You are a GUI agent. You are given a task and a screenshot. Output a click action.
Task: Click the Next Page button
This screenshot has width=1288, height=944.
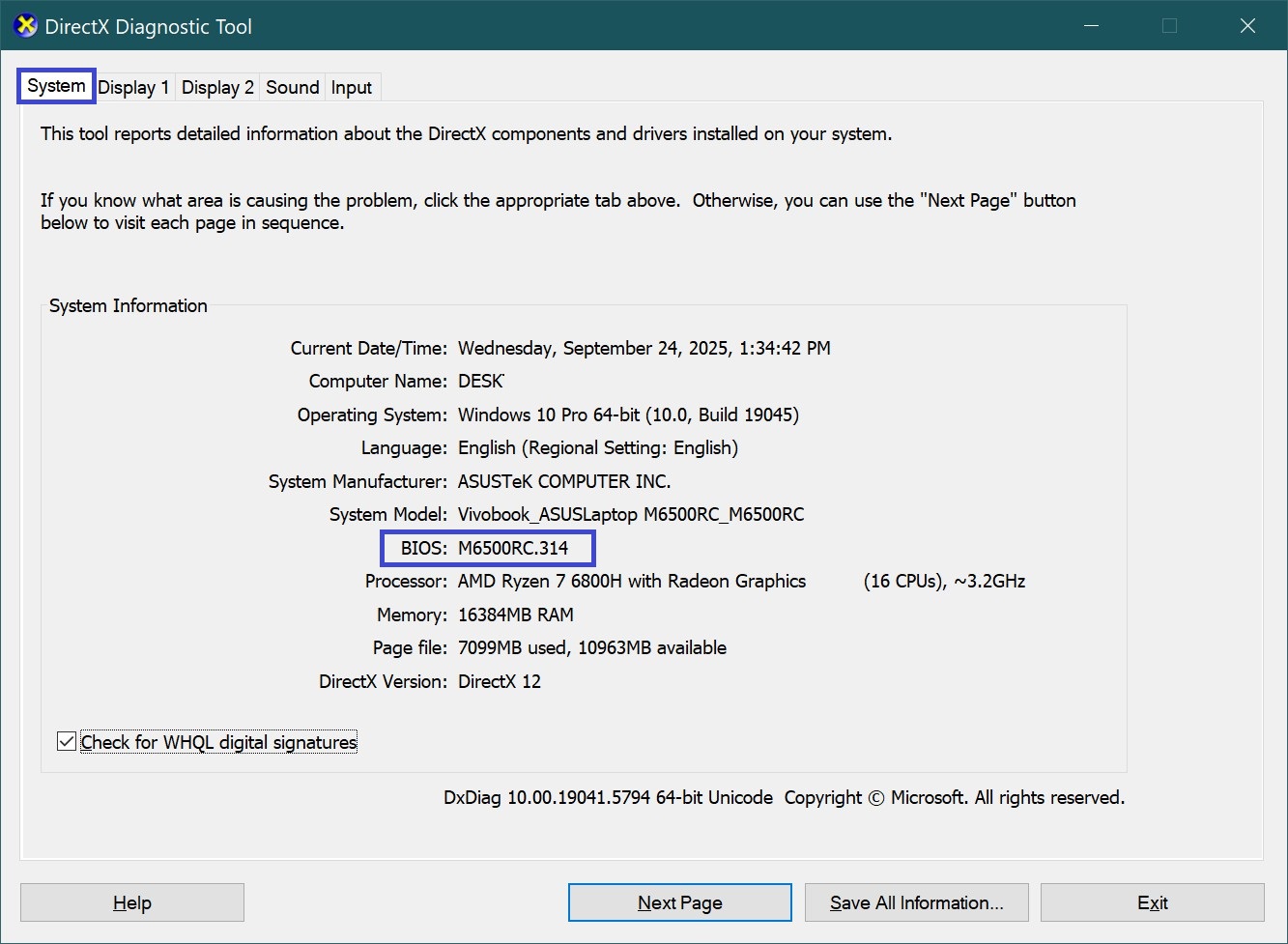[x=679, y=902]
